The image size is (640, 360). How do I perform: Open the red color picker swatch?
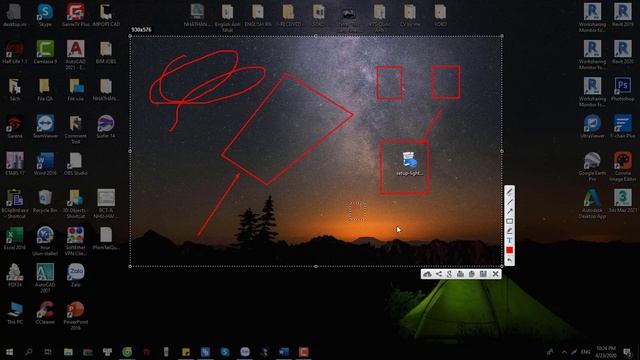(509, 250)
